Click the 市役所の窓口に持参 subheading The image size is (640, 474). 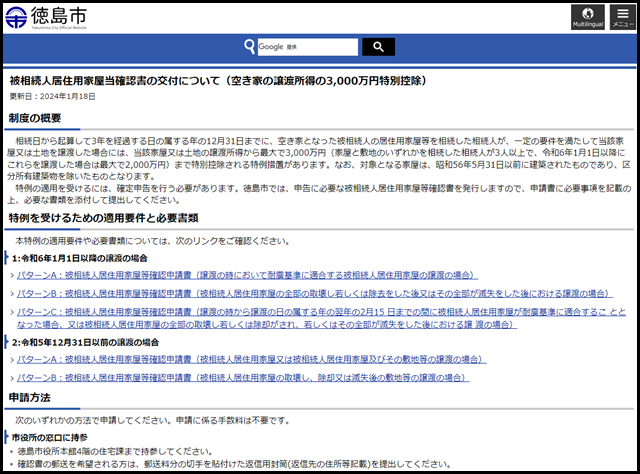[x=49, y=438]
